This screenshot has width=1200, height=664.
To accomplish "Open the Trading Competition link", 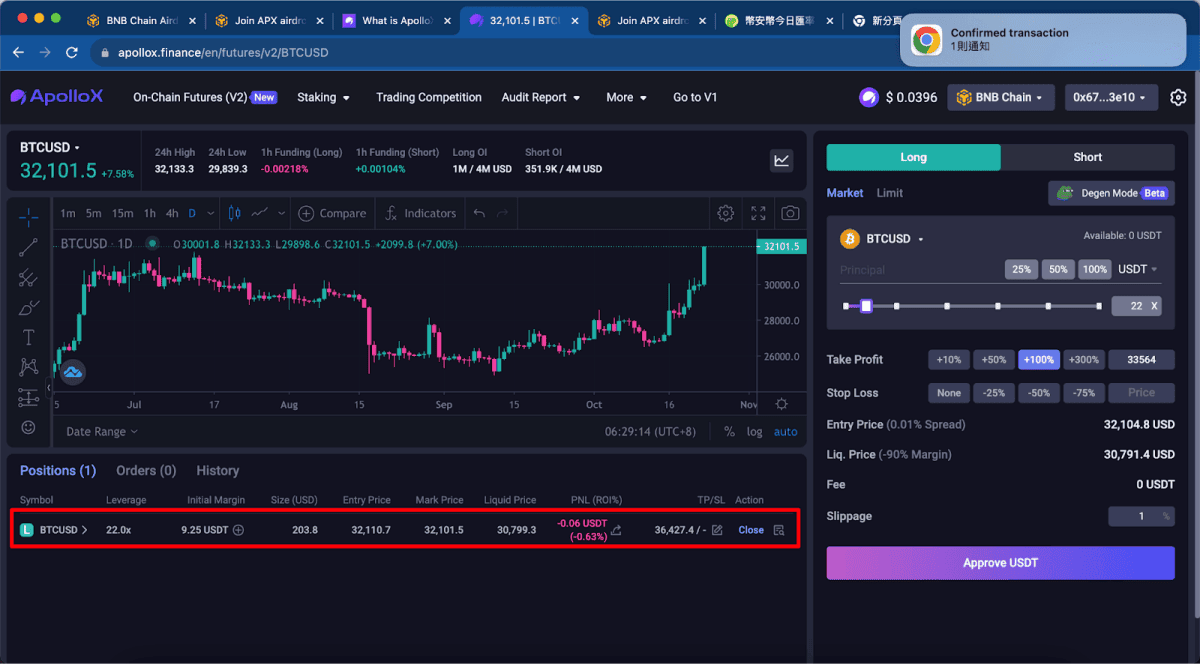I will pyautogui.click(x=429, y=97).
